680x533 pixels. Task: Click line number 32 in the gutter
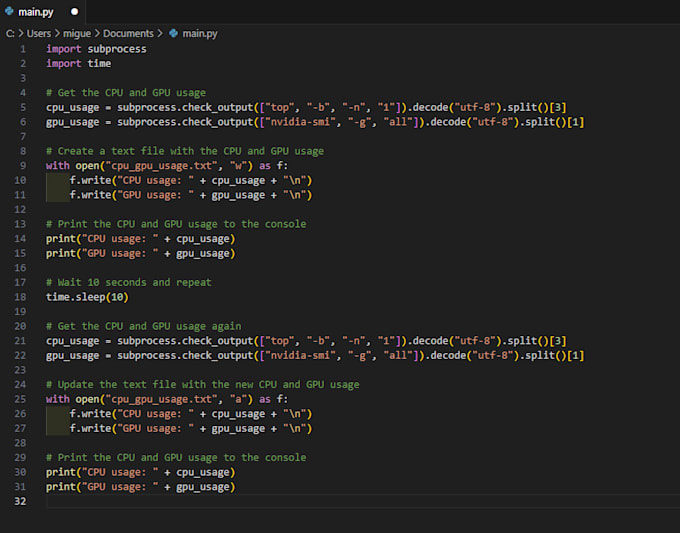tap(20, 501)
